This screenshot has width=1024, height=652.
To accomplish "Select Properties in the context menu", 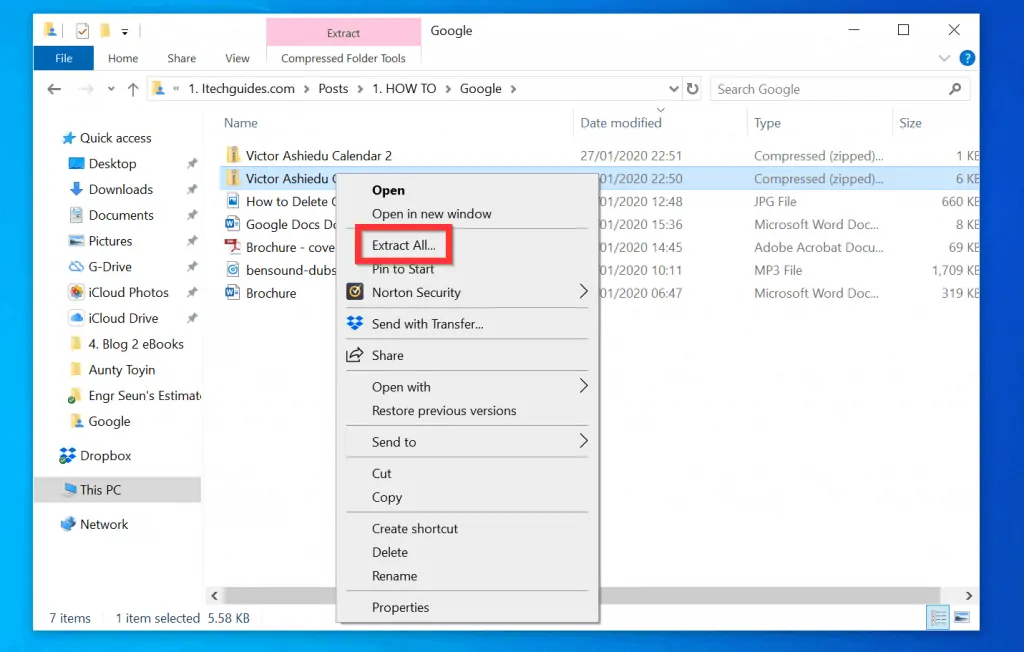I will (x=400, y=607).
